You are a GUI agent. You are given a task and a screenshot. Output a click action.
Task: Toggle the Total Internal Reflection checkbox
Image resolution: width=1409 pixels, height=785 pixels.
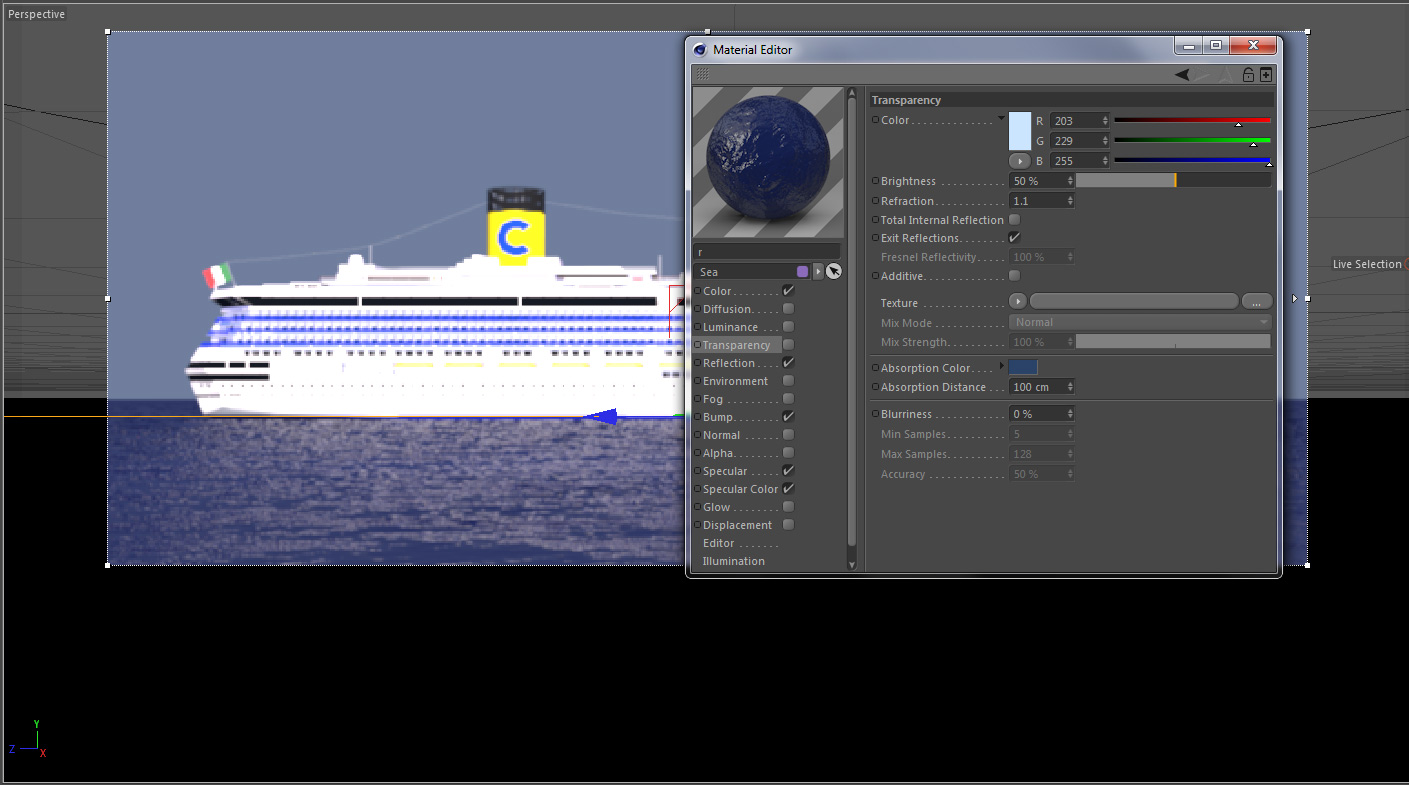click(x=1014, y=220)
